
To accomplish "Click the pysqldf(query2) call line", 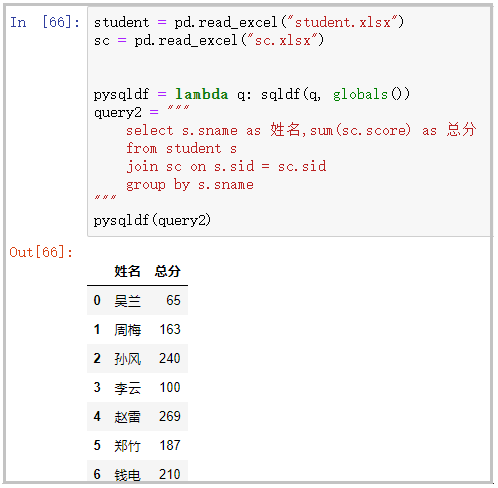I will point(152,221).
